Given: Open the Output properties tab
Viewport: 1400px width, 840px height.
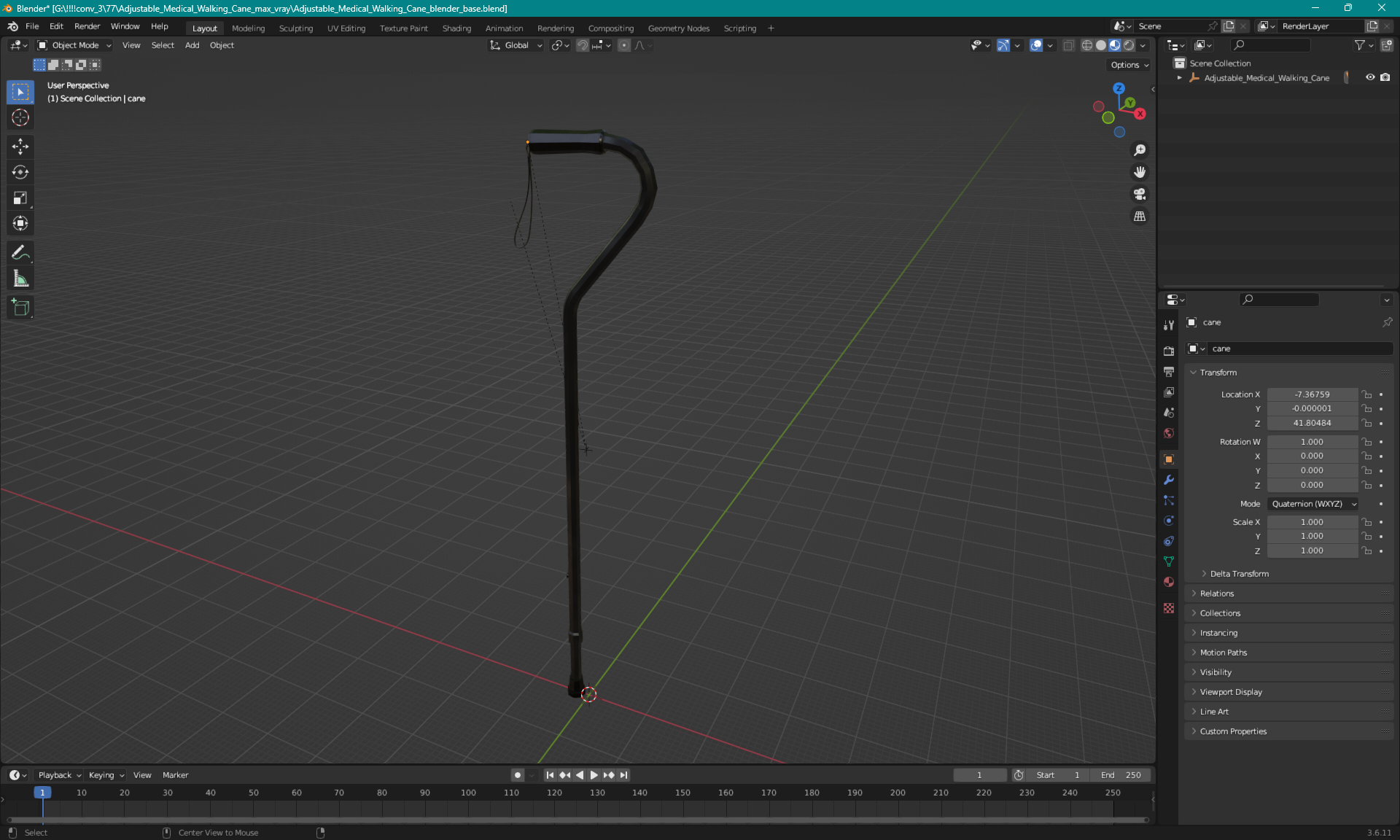Looking at the screenshot, I should pyautogui.click(x=1169, y=371).
